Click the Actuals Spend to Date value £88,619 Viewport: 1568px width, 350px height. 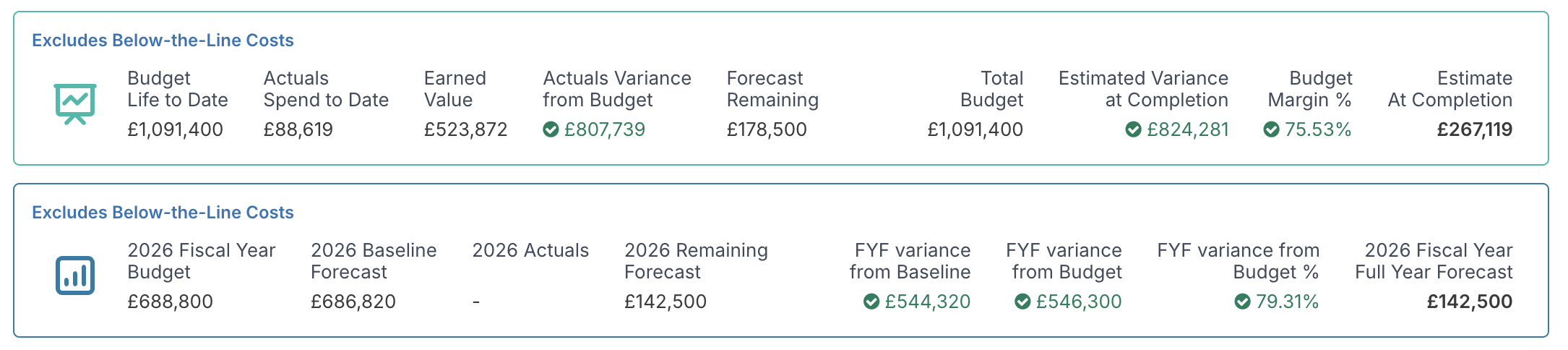point(298,129)
